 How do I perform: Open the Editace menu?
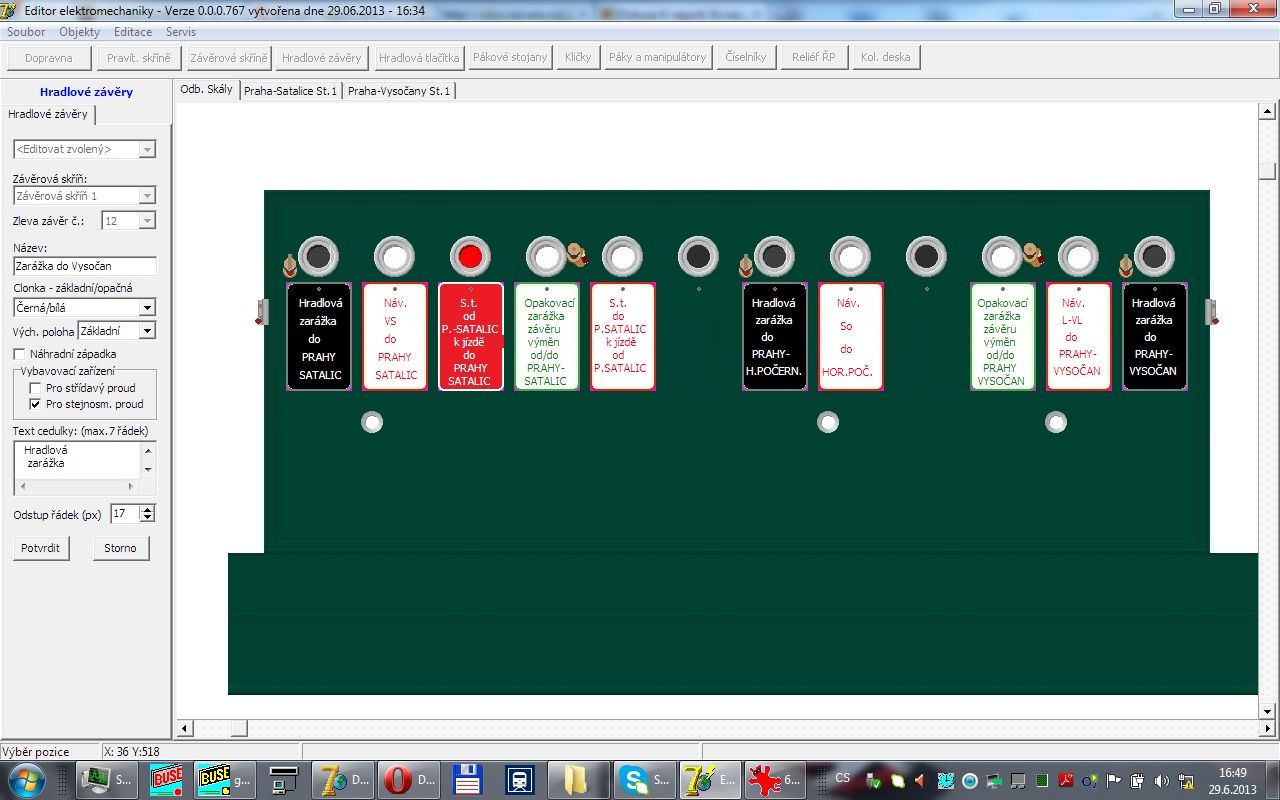pos(133,32)
